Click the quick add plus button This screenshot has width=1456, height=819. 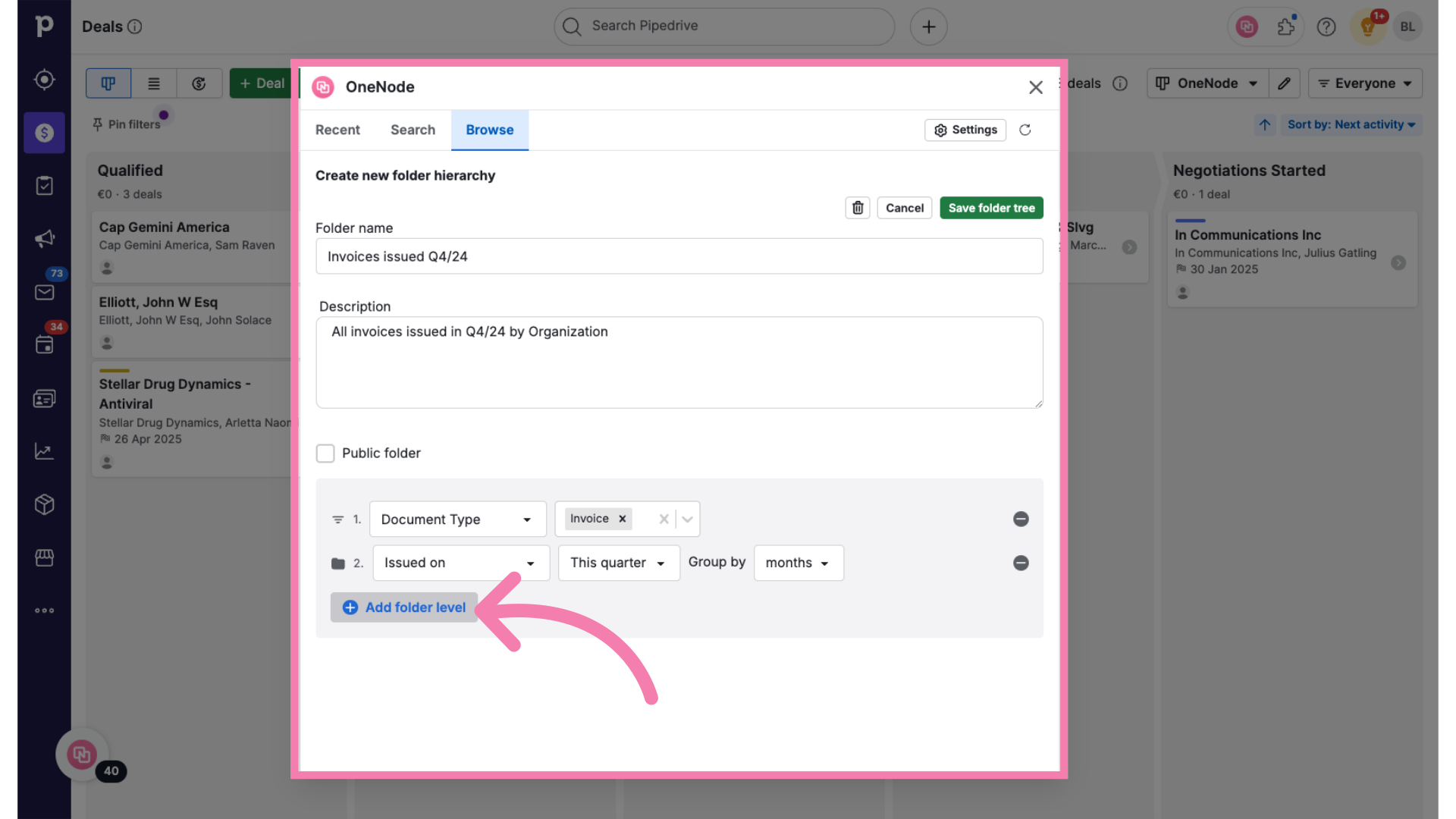(928, 27)
